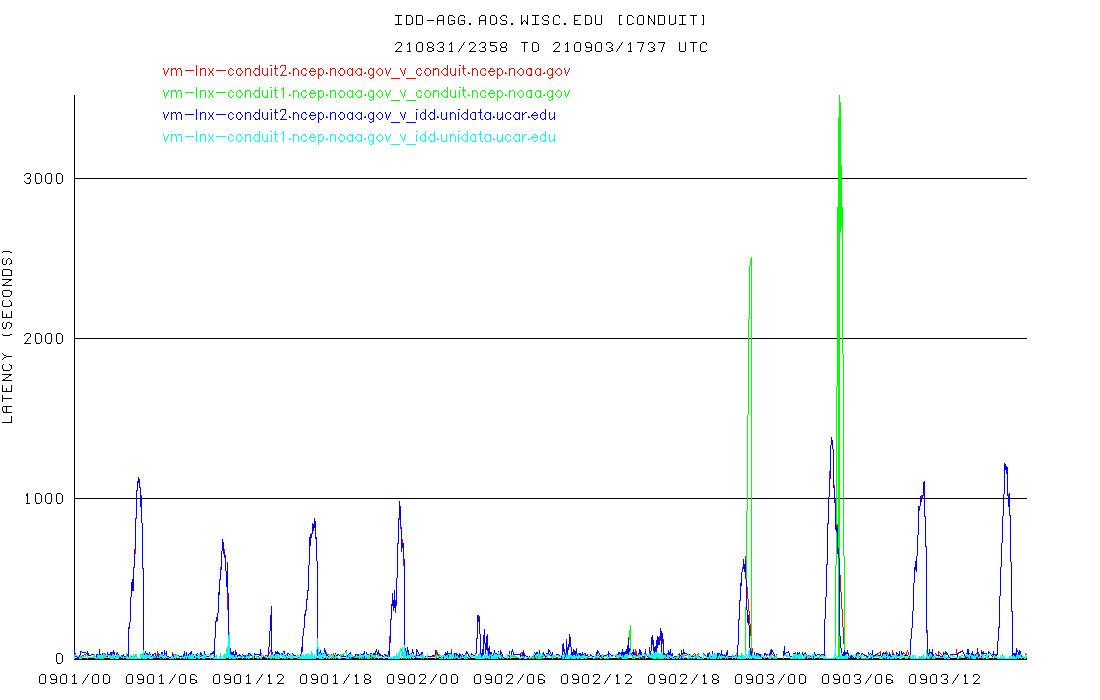The image size is (1100, 700).
Task: Select the green conduit1 v_conduit.ncep.noaa.gov legend entry
Action: click(366, 93)
